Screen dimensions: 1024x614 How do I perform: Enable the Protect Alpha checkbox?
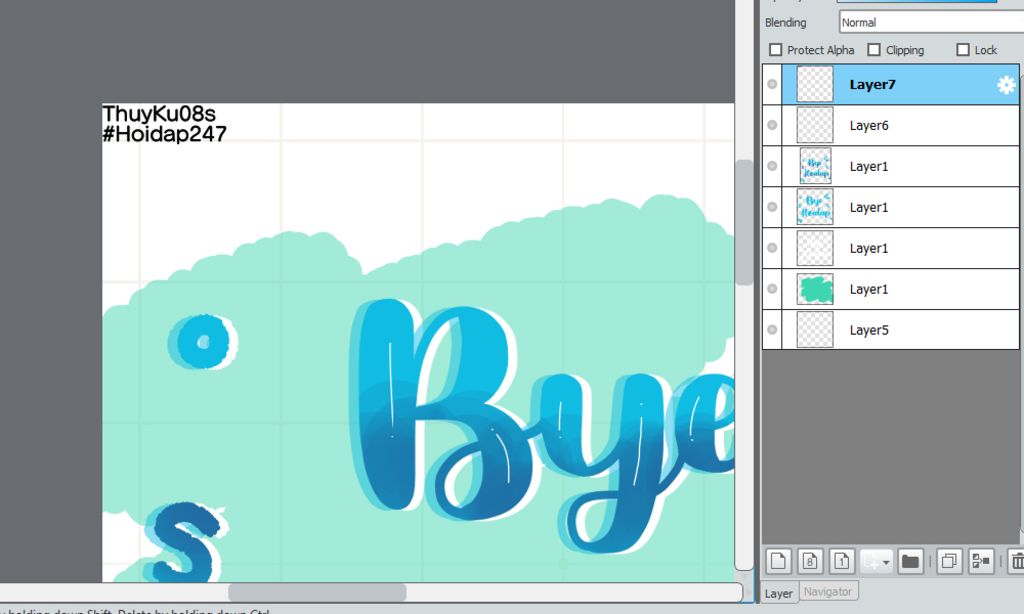[776, 50]
